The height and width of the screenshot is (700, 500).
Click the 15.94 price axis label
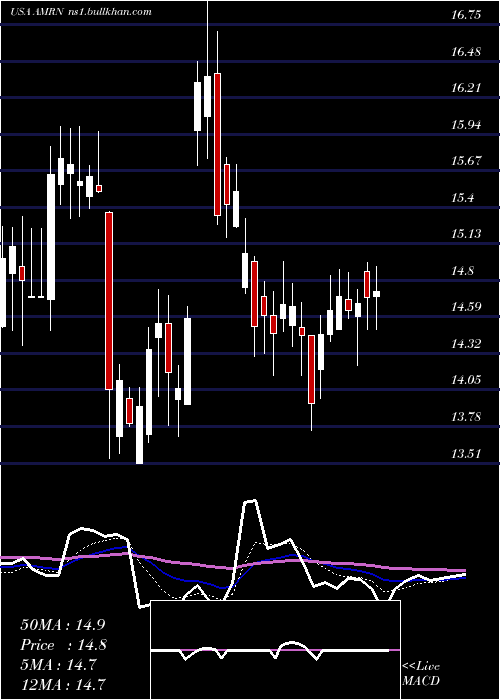466,125
